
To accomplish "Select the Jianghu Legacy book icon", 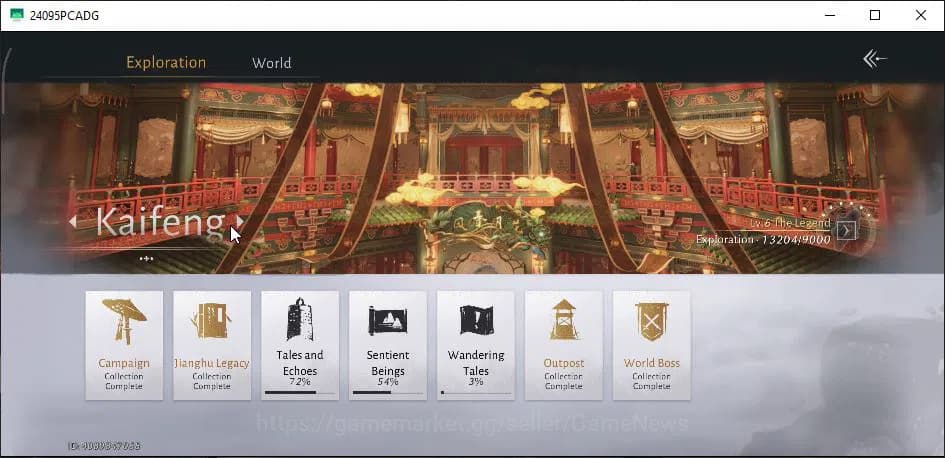I will [212, 321].
